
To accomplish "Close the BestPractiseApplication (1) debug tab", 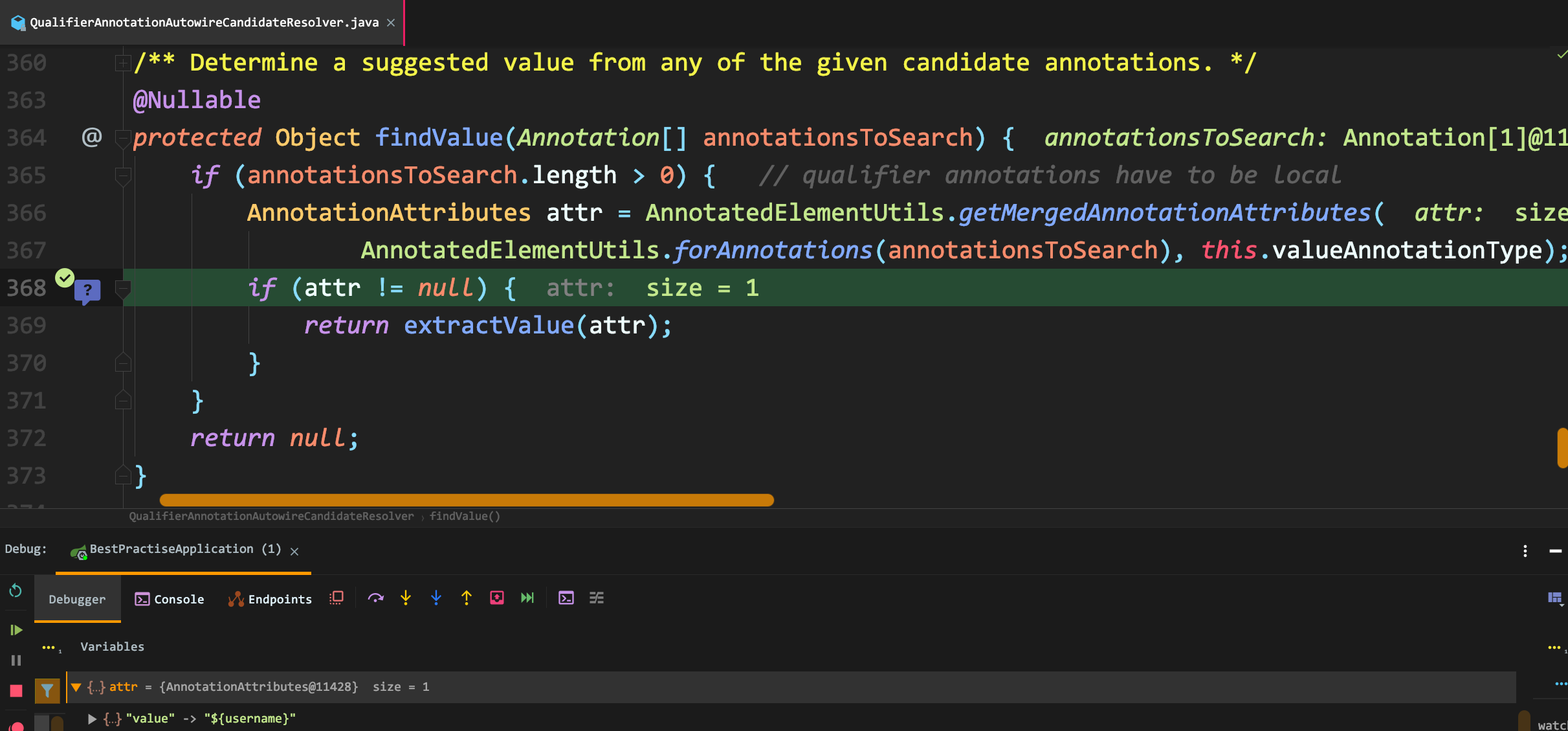I will coord(294,551).
